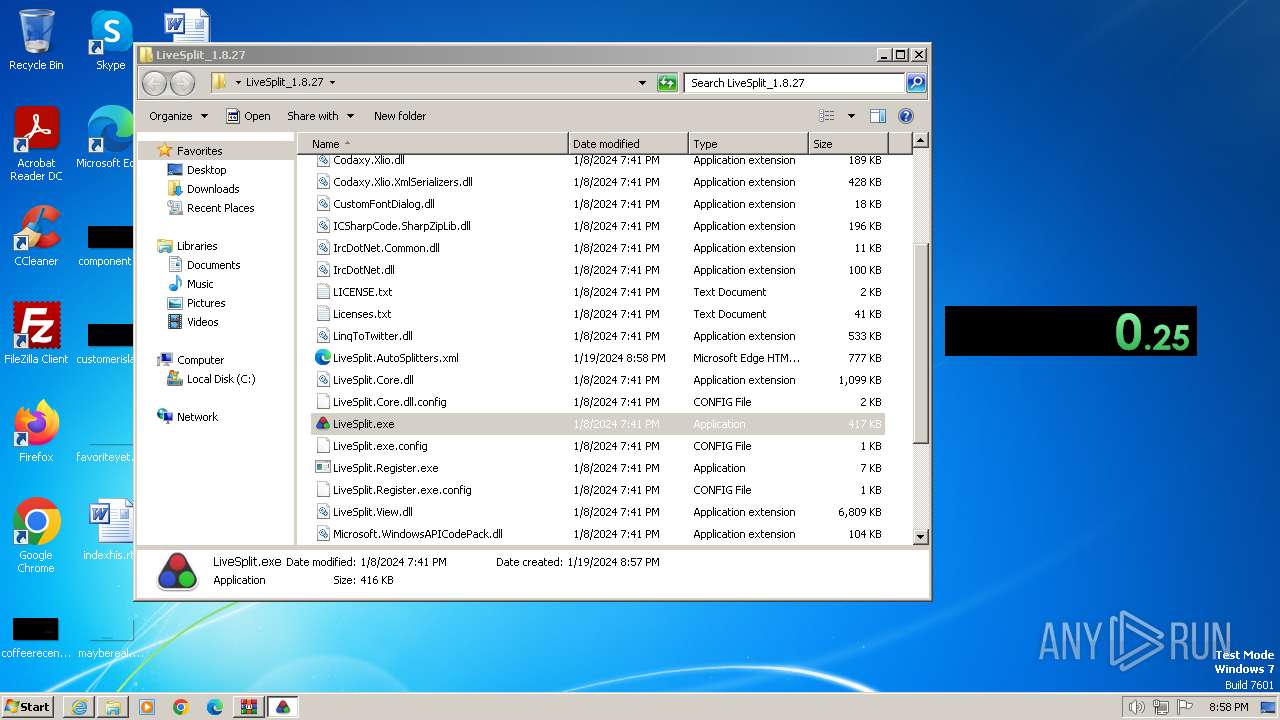The width and height of the screenshot is (1280, 720).
Task: Go to Downloads in navigation pane
Action: pos(213,189)
